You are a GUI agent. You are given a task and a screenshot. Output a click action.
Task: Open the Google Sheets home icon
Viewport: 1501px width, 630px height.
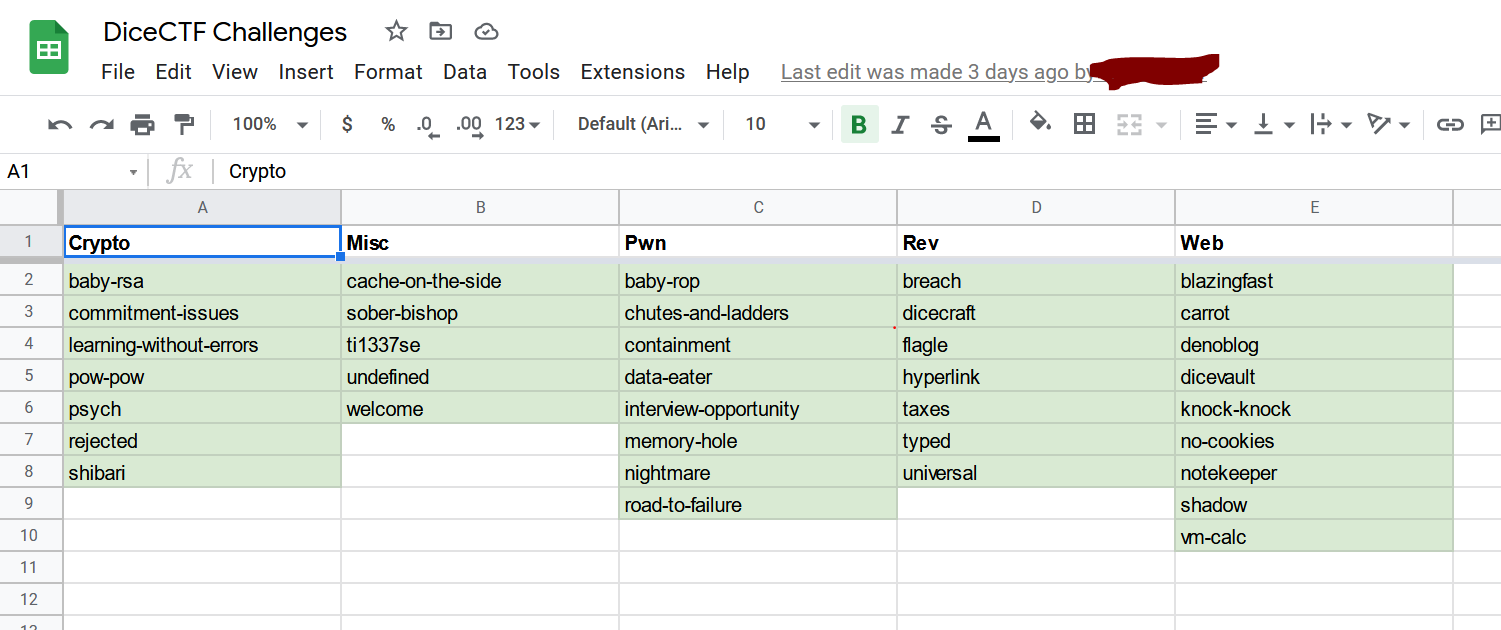coord(48,49)
